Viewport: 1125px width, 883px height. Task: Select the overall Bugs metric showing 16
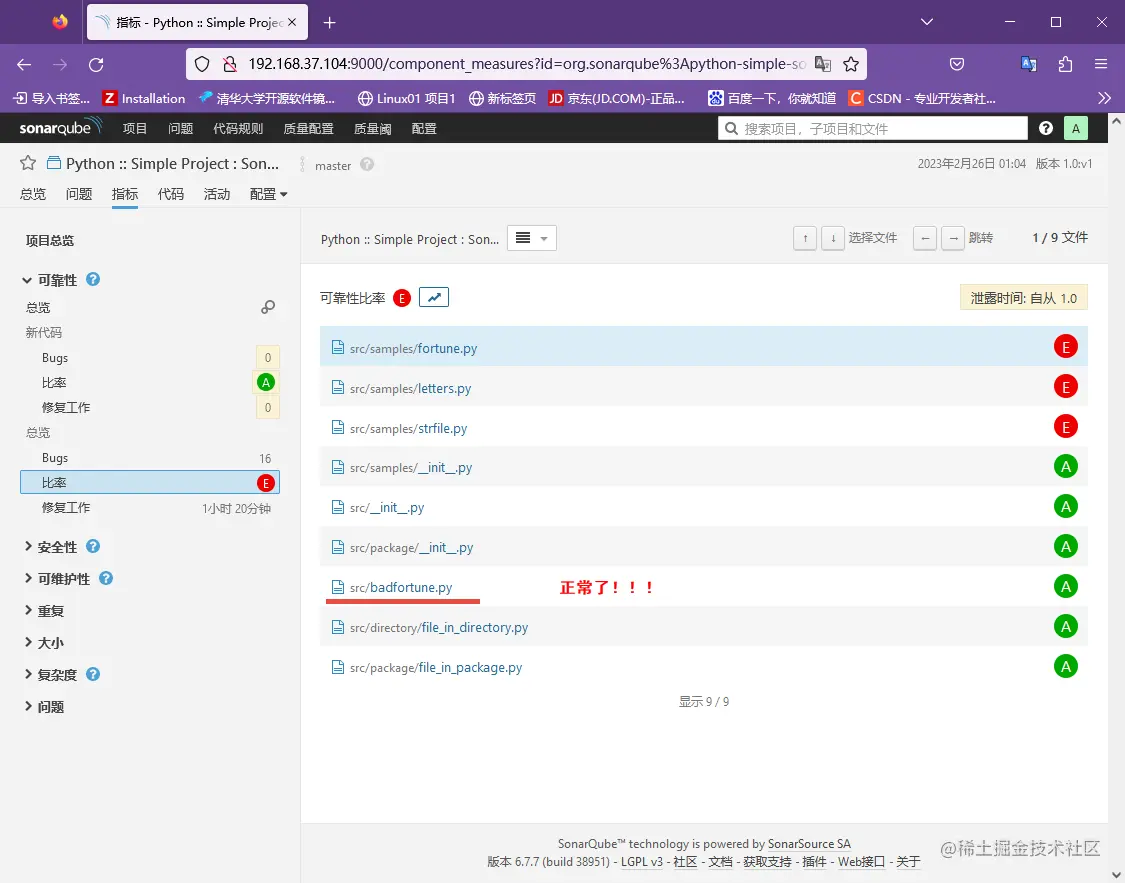[x=150, y=458]
